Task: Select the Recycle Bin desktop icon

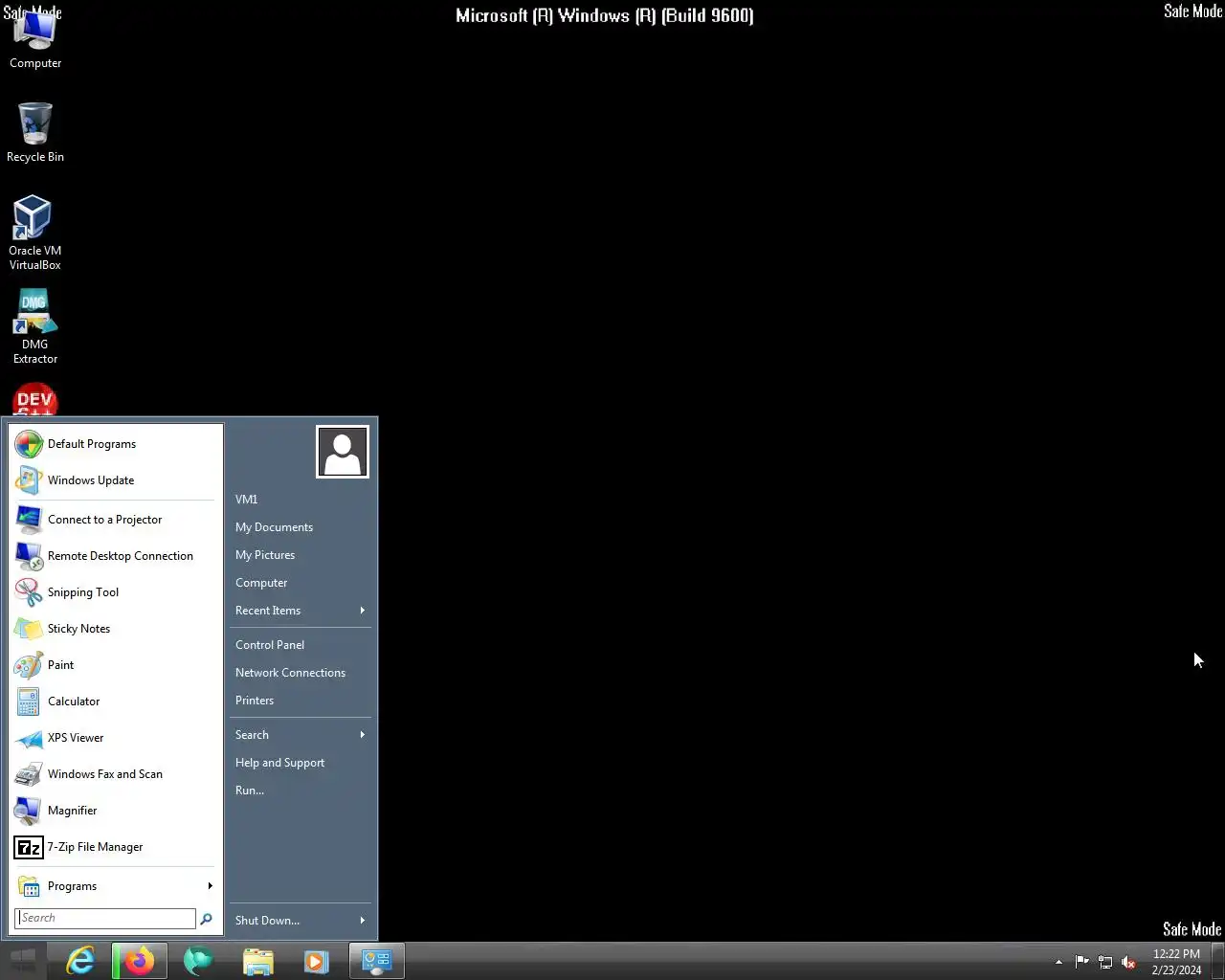Action: click(35, 132)
